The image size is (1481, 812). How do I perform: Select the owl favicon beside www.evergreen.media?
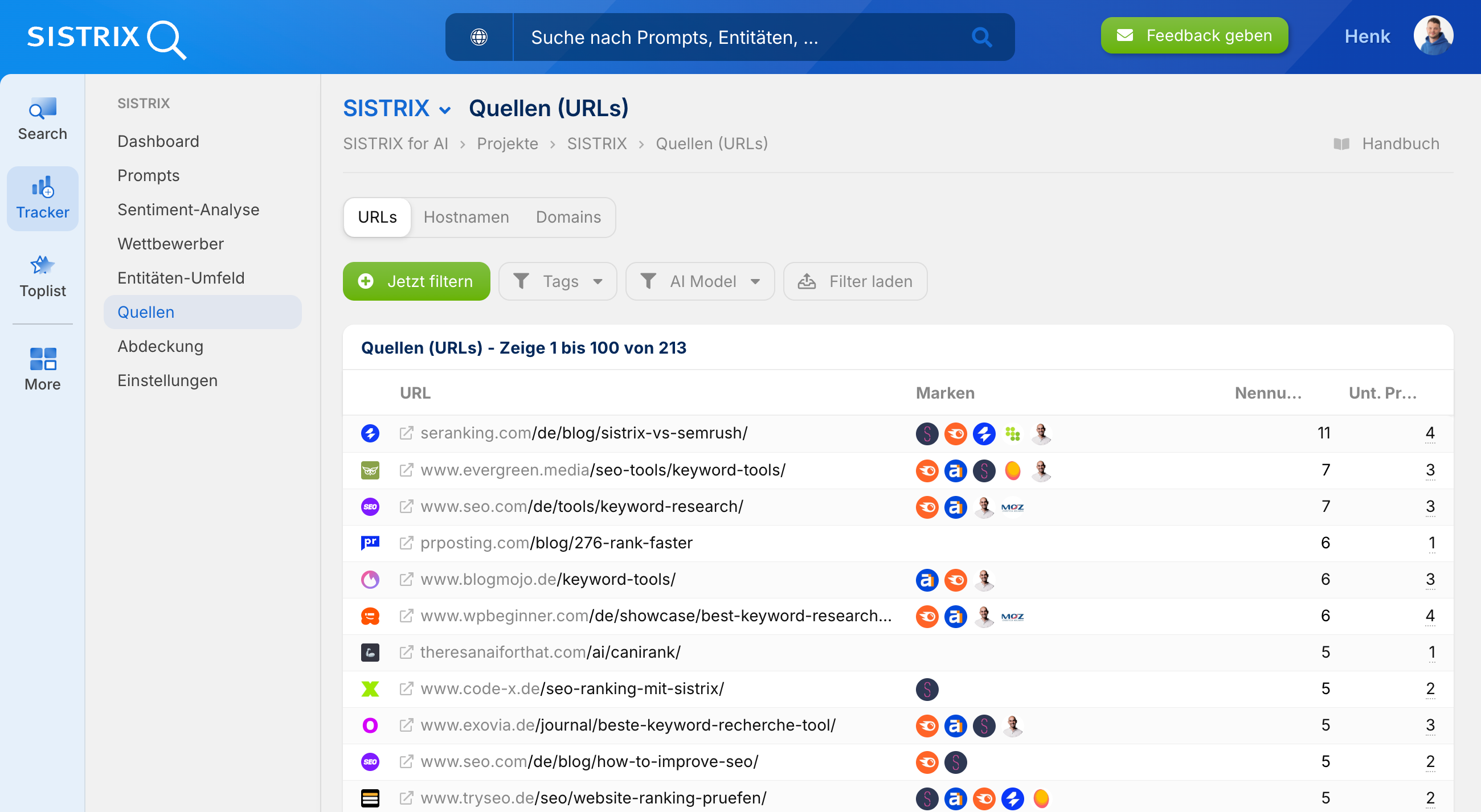coord(371,470)
